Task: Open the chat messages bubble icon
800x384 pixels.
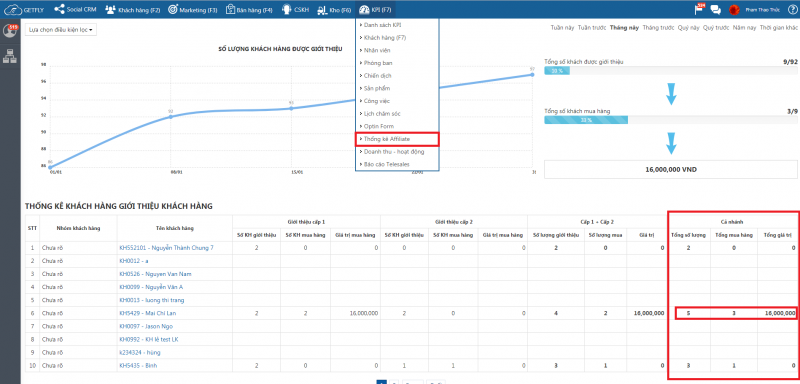Action: 715,10
